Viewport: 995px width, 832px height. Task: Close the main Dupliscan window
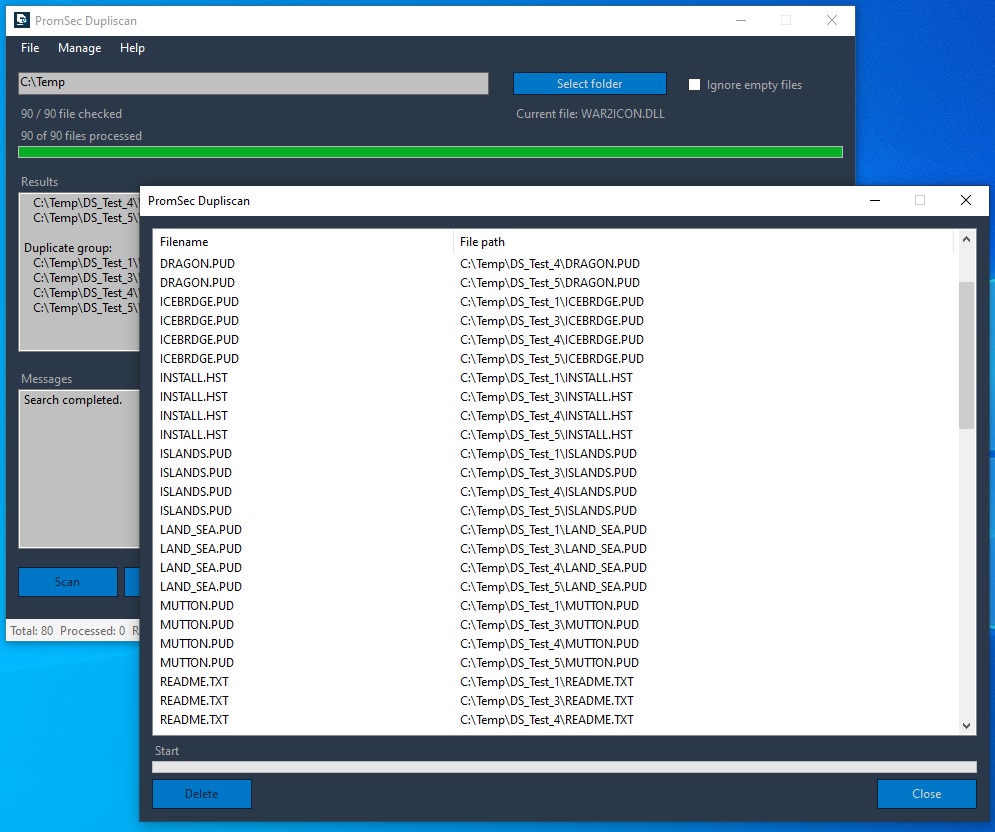pyautogui.click(x=831, y=20)
